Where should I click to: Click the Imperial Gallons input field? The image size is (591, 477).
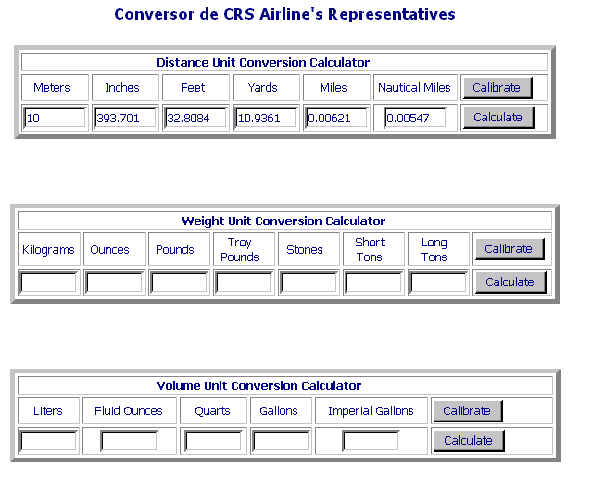[371, 440]
